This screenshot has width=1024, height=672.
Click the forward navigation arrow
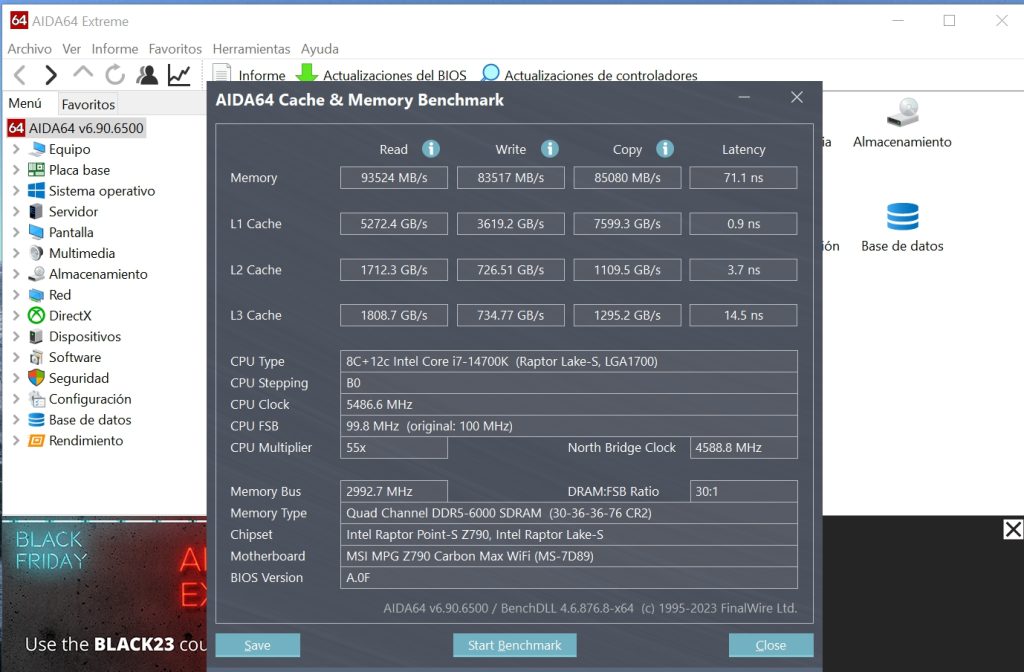click(x=51, y=75)
